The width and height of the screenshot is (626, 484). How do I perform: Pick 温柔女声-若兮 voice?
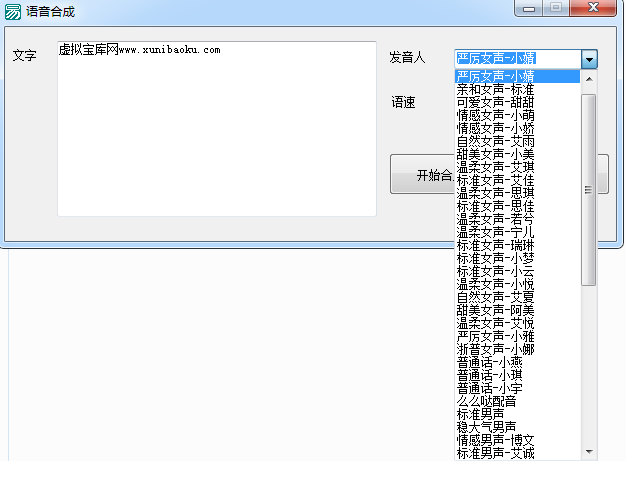517,219
